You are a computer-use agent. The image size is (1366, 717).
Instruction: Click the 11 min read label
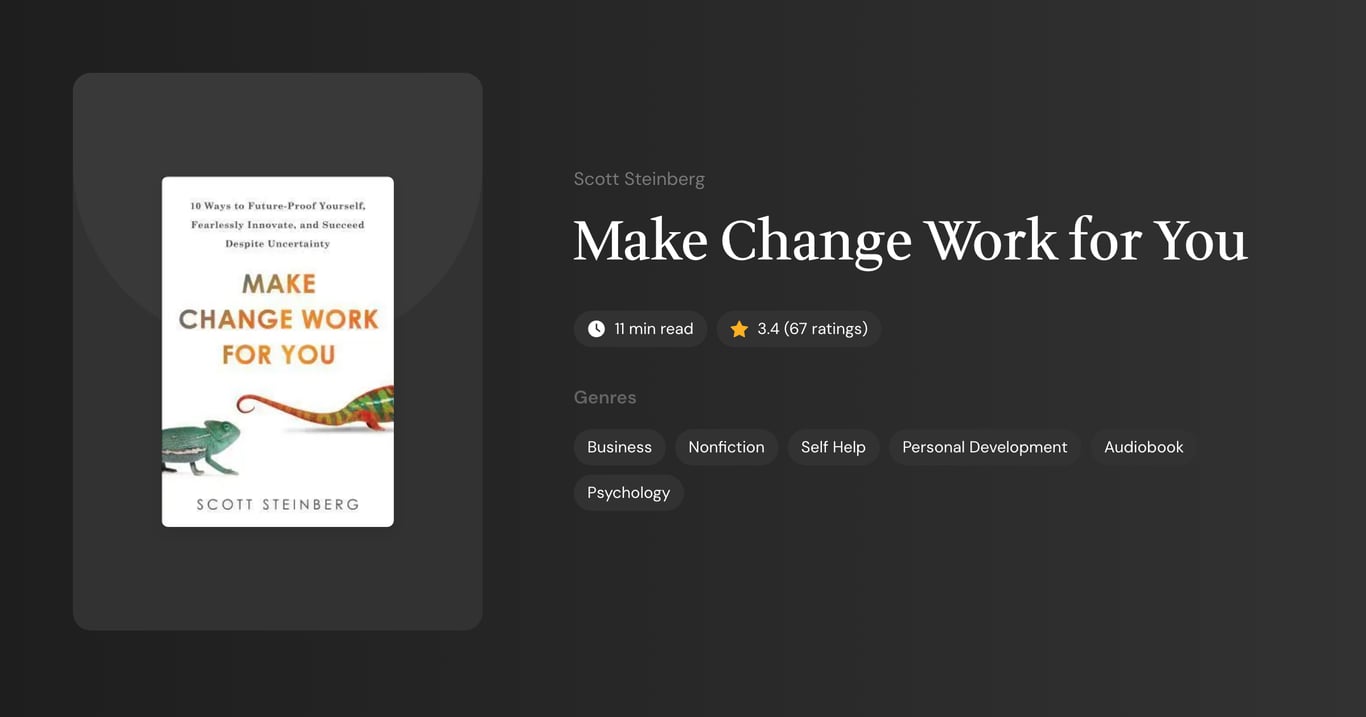click(x=654, y=329)
